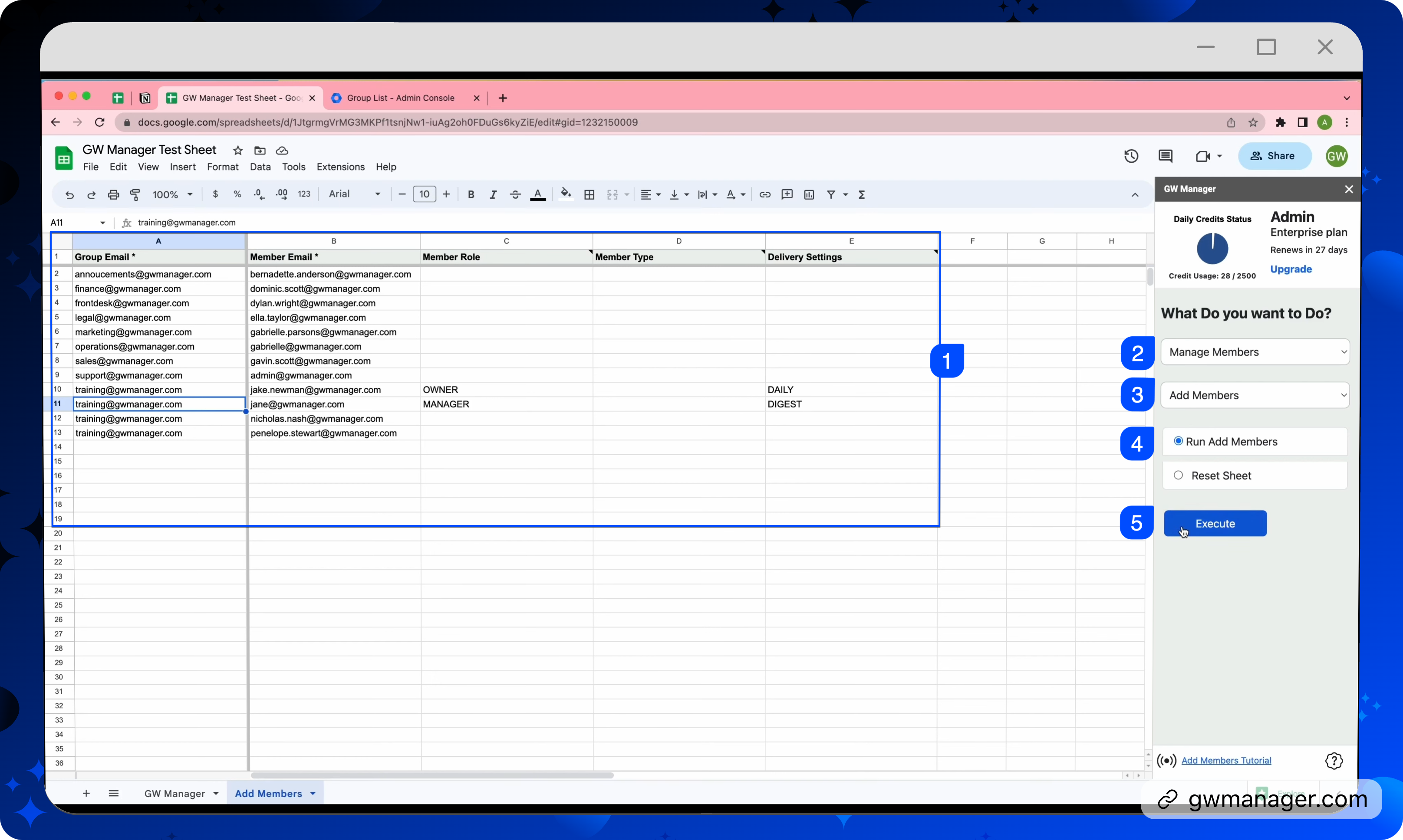Click the Insert link icon
The image size is (1403, 840).
coord(764,194)
